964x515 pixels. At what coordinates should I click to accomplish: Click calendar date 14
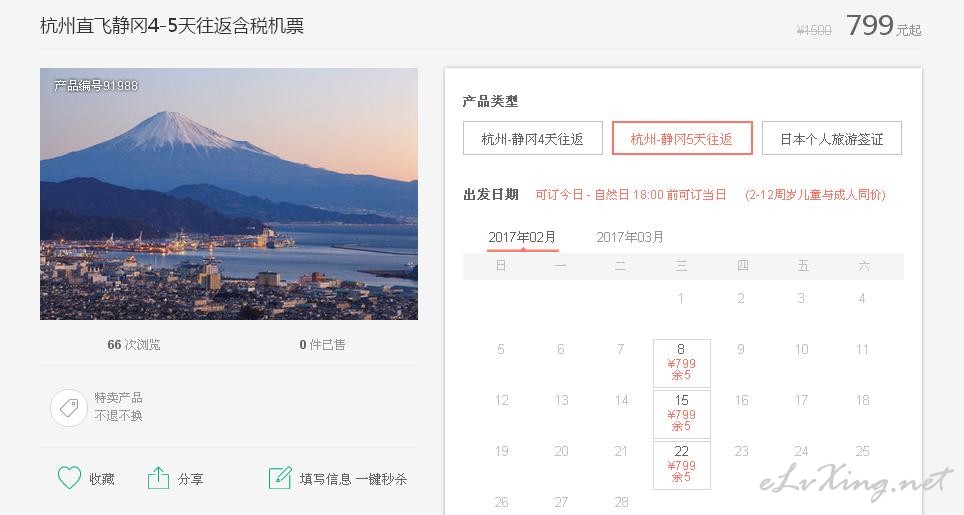click(622, 401)
